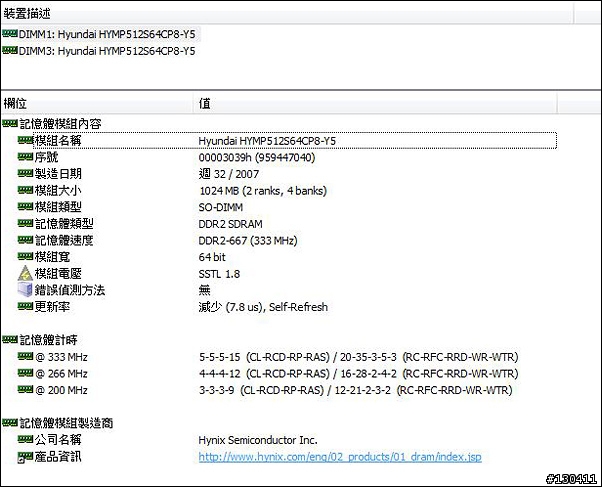Screen dimensions: 602x487
Task: Click the SSTL 1.8 value
Action: pyautogui.click(x=219, y=274)
